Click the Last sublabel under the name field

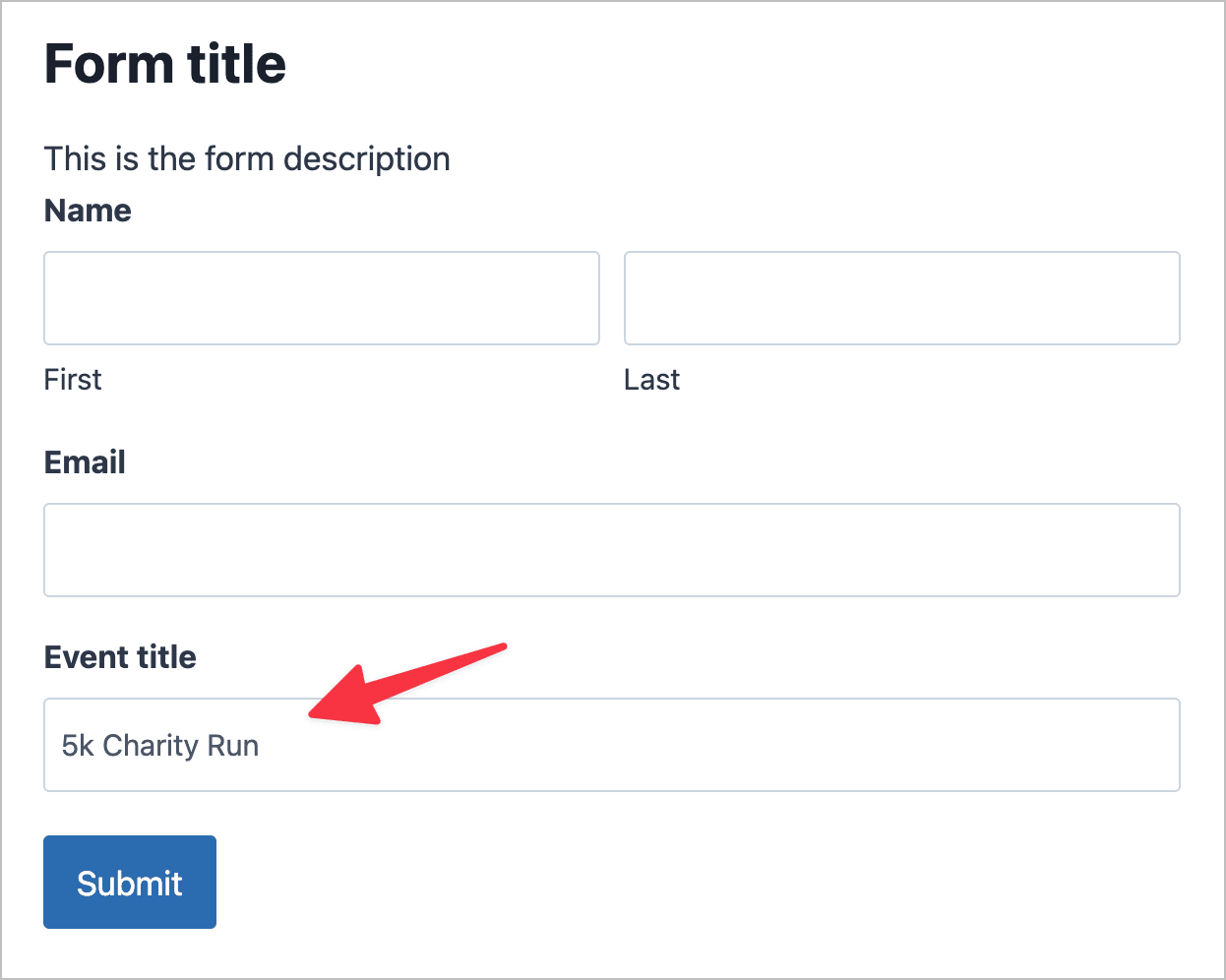click(x=651, y=379)
